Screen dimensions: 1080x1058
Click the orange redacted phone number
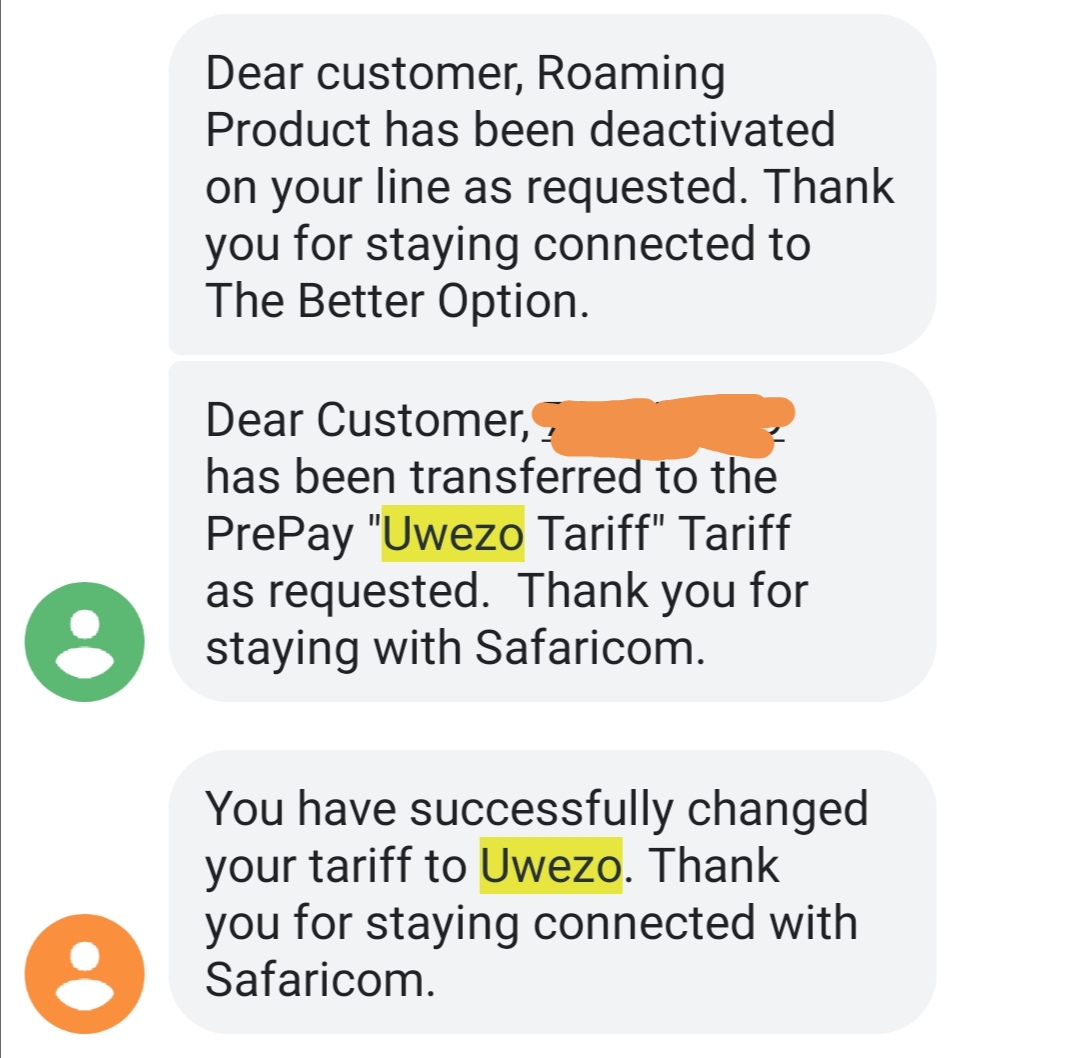664,425
